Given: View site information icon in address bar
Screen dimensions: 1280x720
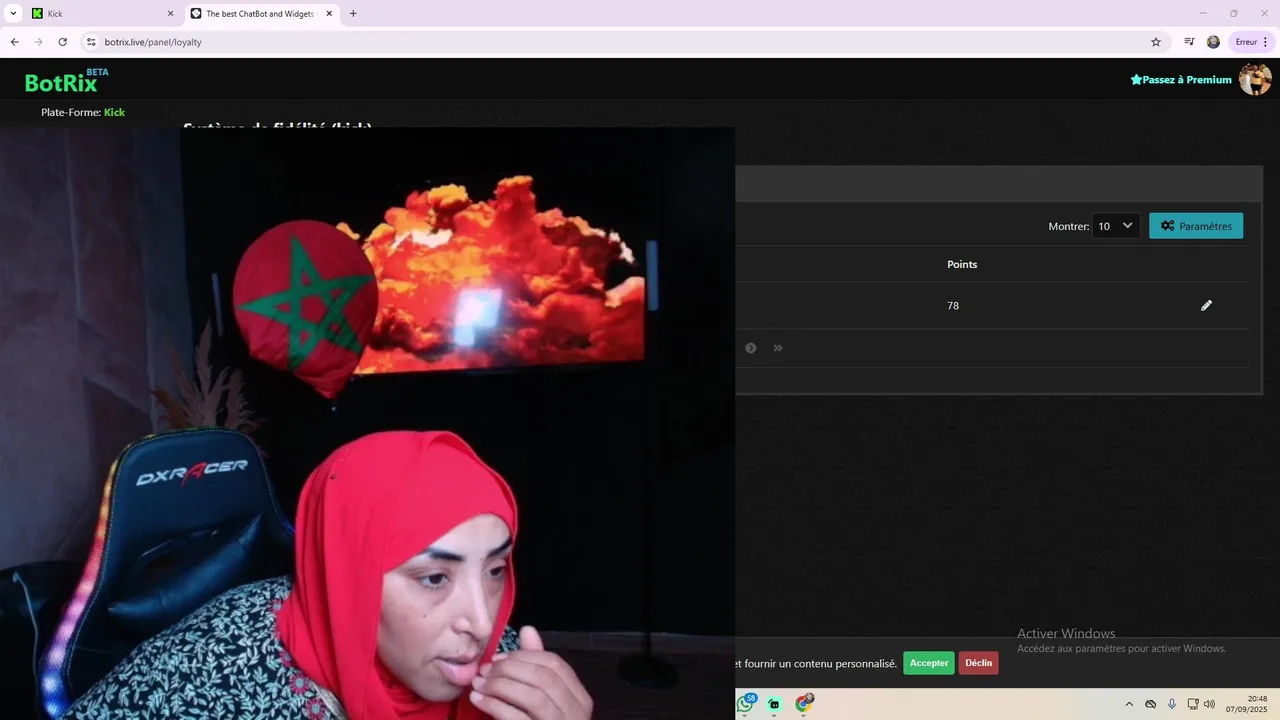Looking at the screenshot, I should [x=90, y=42].
